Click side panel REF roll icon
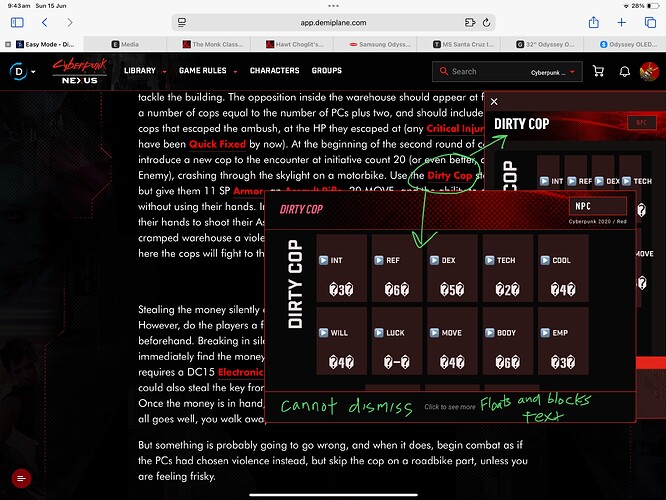 pyautogui.click(x=572, y=181)
